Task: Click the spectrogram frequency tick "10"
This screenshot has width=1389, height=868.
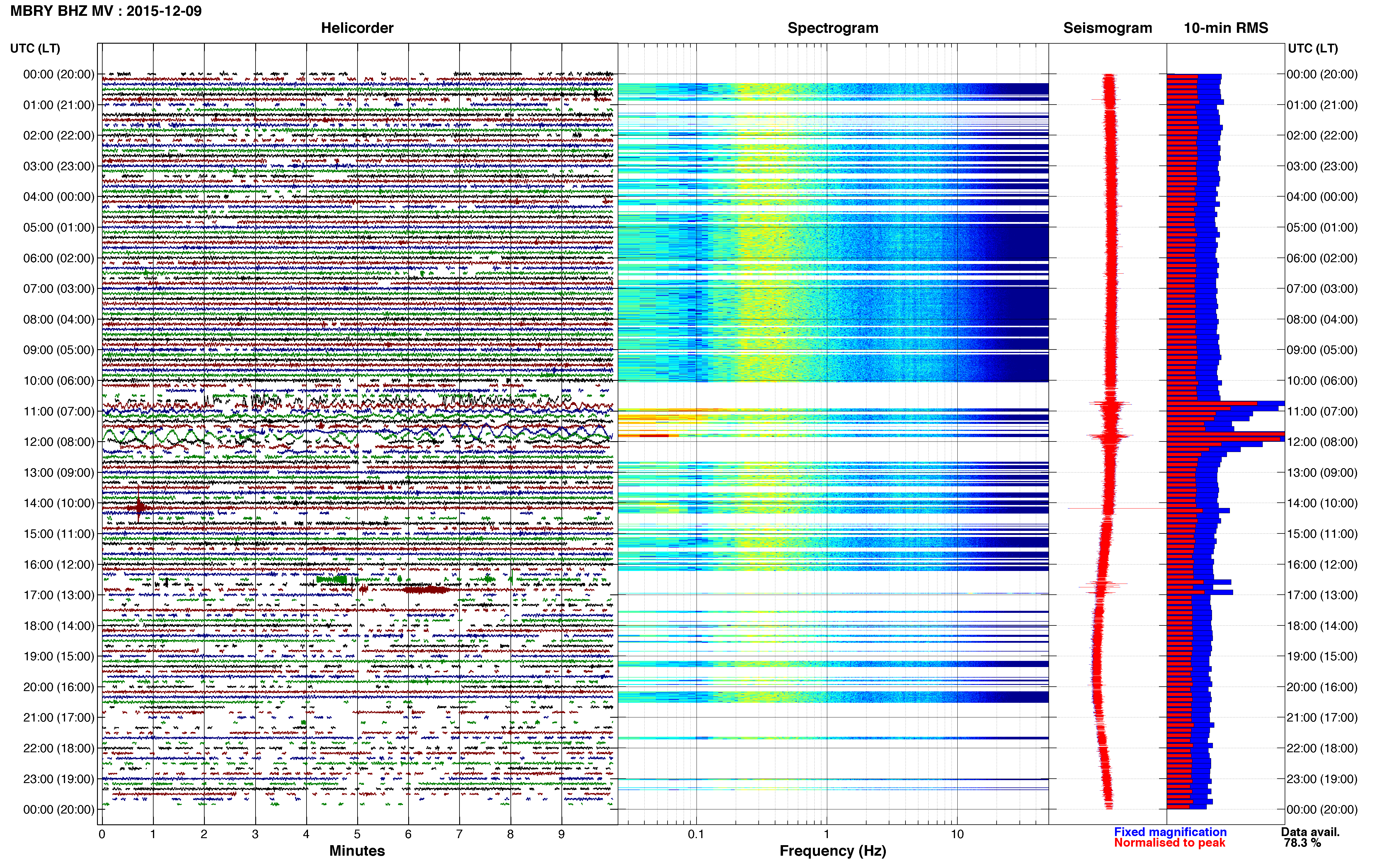Action: coord(957,835)
